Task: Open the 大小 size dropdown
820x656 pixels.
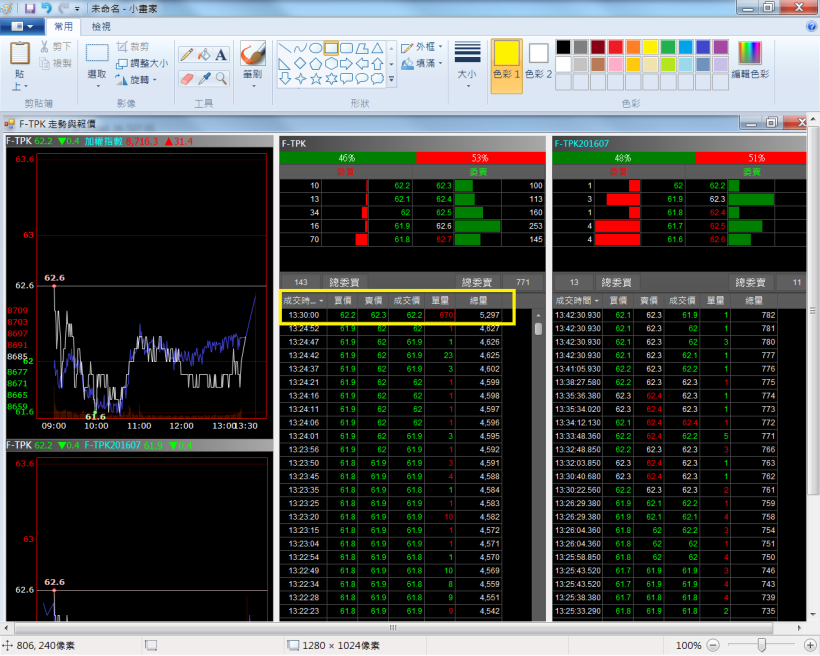Action: (467, 62)
